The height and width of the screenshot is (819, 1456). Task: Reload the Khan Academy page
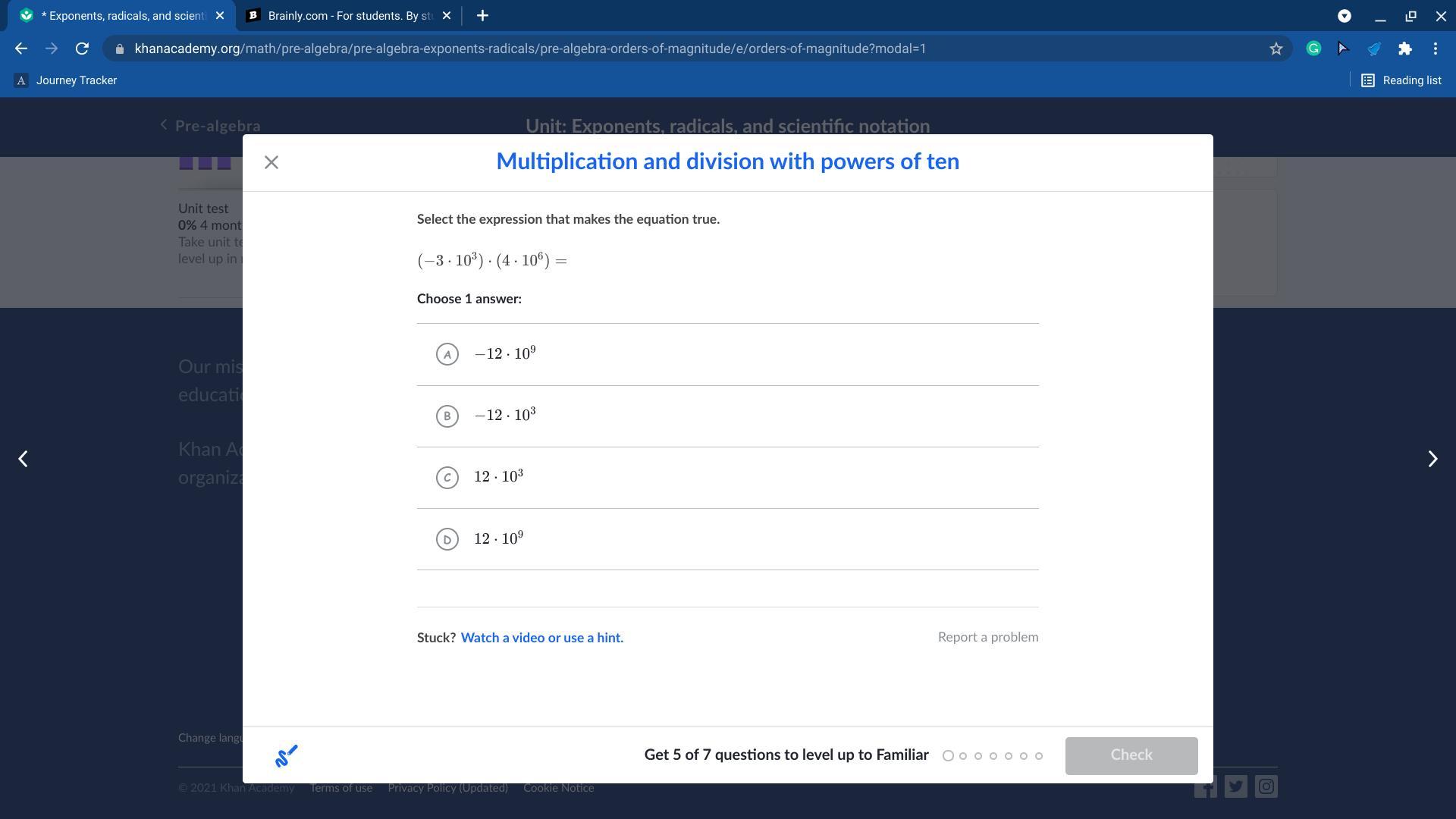tap(82, 49)
